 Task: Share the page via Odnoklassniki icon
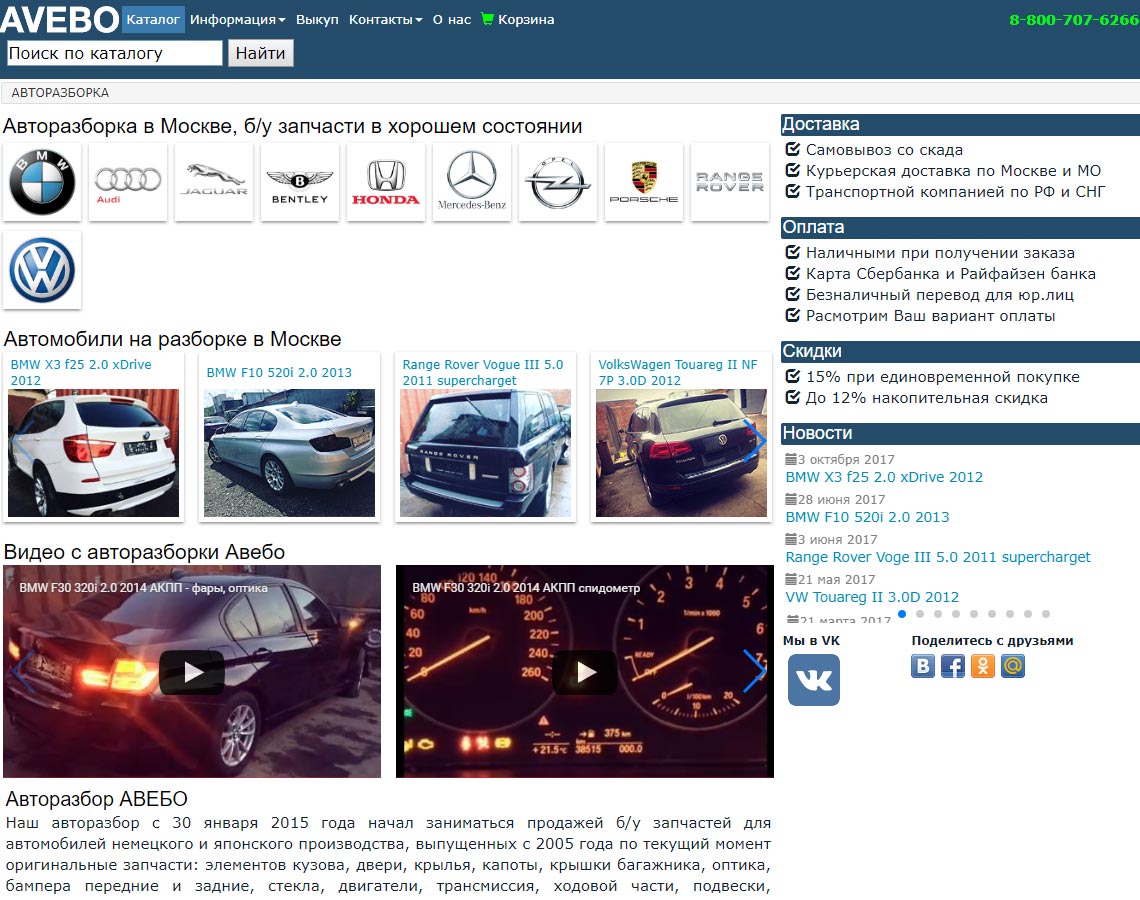point(982,666)
